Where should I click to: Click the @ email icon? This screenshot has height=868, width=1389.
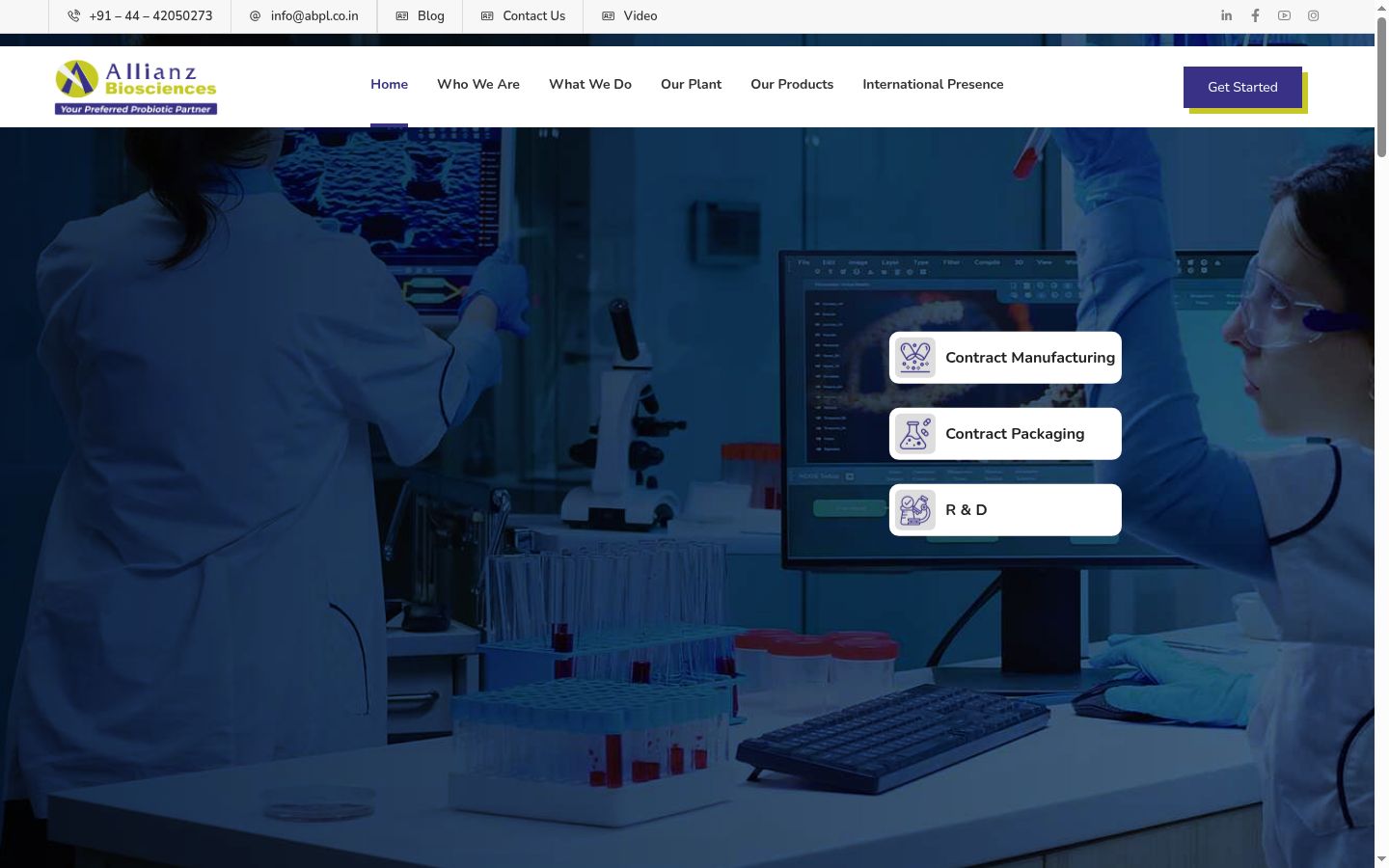[x=255, y=15]
